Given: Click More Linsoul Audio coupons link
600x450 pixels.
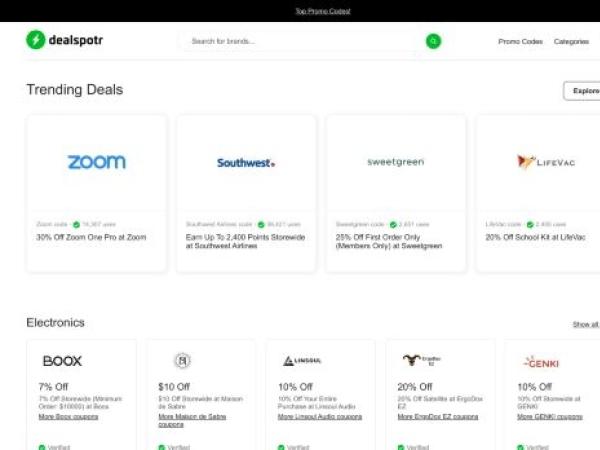Looking at the screenshot, I should [x=320, y=417].
